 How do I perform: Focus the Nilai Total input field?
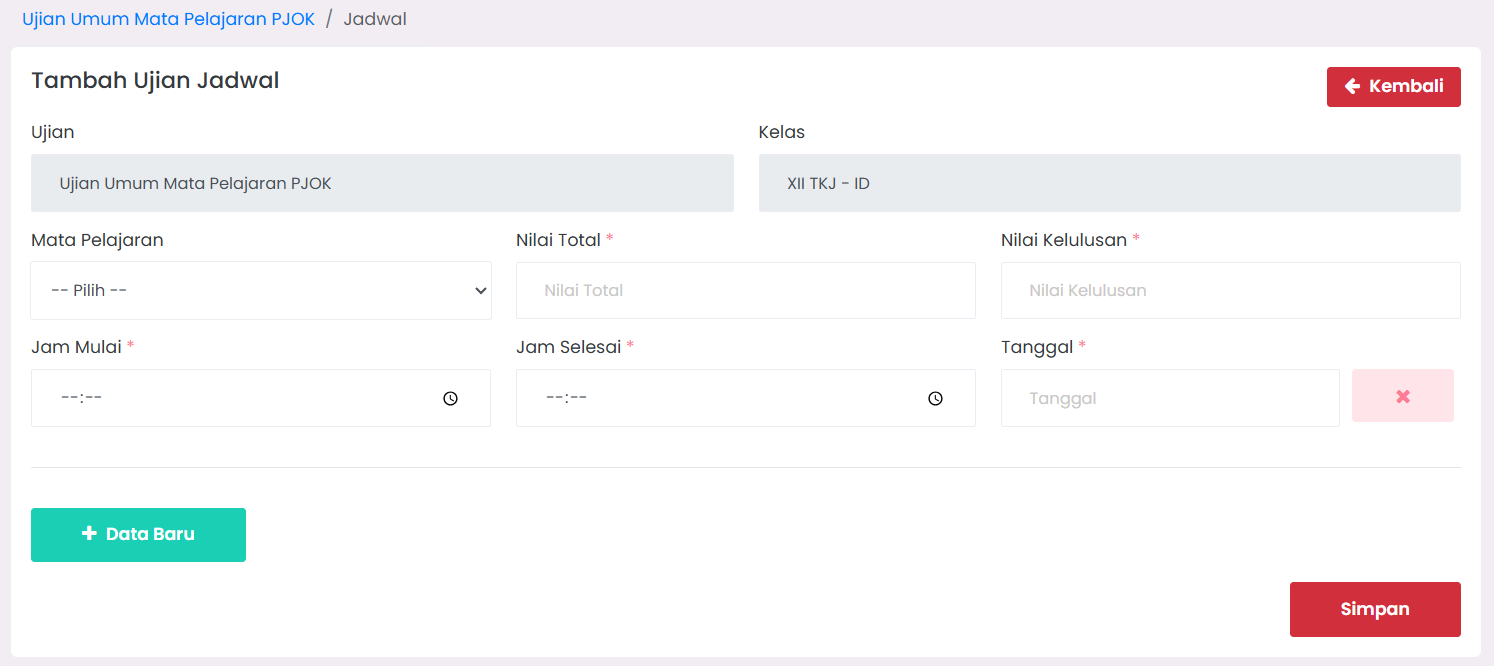pyautogui.click(x=745, y=291)
